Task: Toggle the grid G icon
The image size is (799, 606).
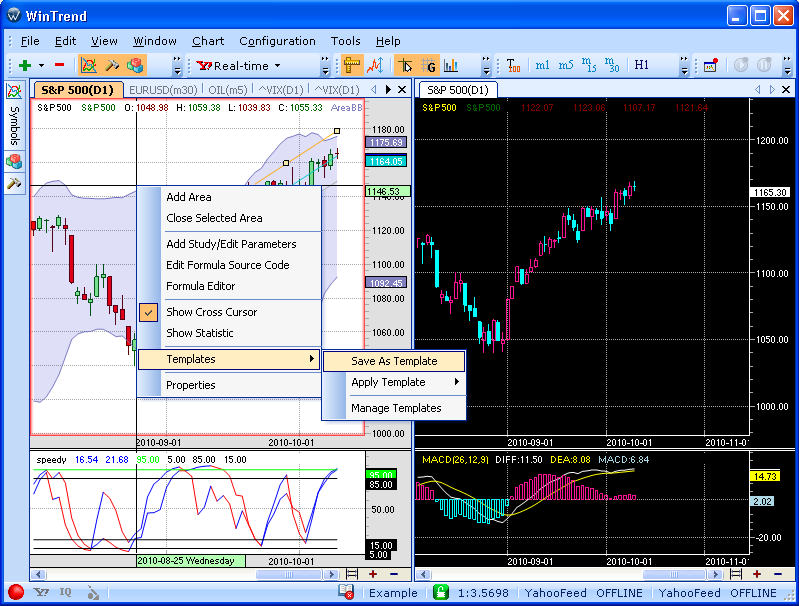Action: 428,65
